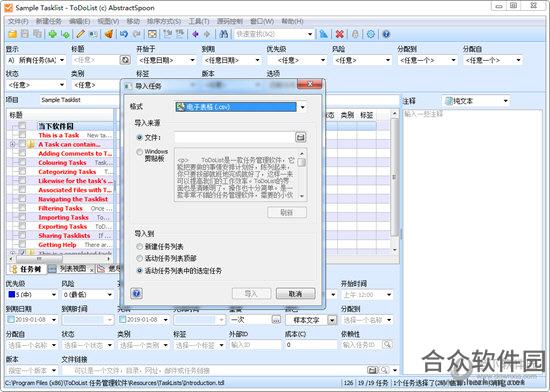
Task: Open the 纯文本 comments format dropdown
Action: point(505,101)
